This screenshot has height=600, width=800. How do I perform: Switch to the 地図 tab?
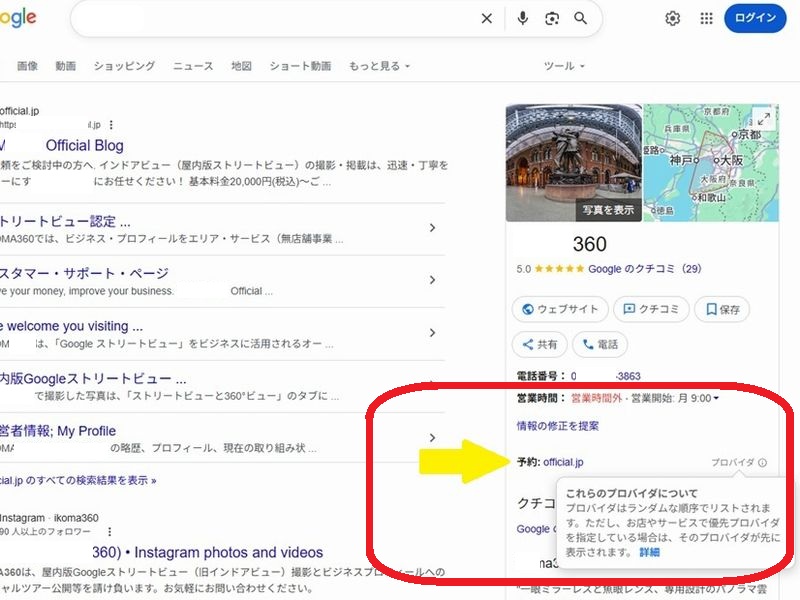tap(241, 66)
